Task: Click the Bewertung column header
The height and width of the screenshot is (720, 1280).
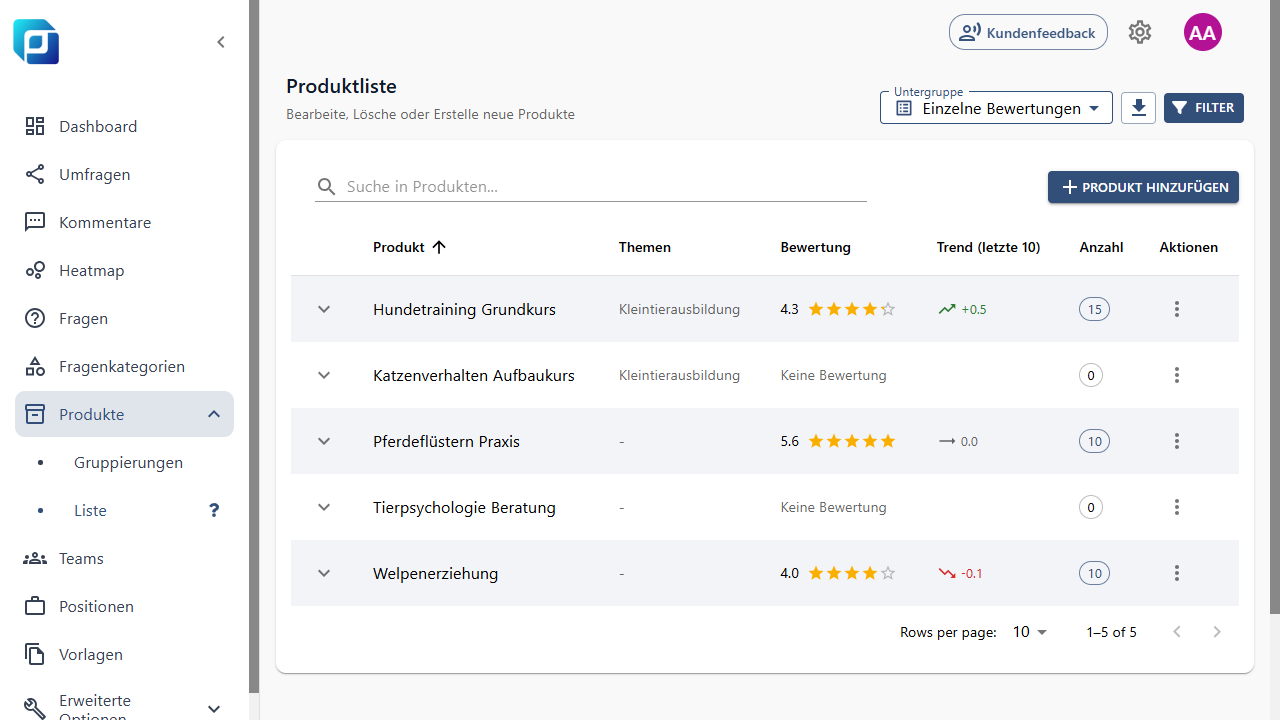Action: (816, 247)
